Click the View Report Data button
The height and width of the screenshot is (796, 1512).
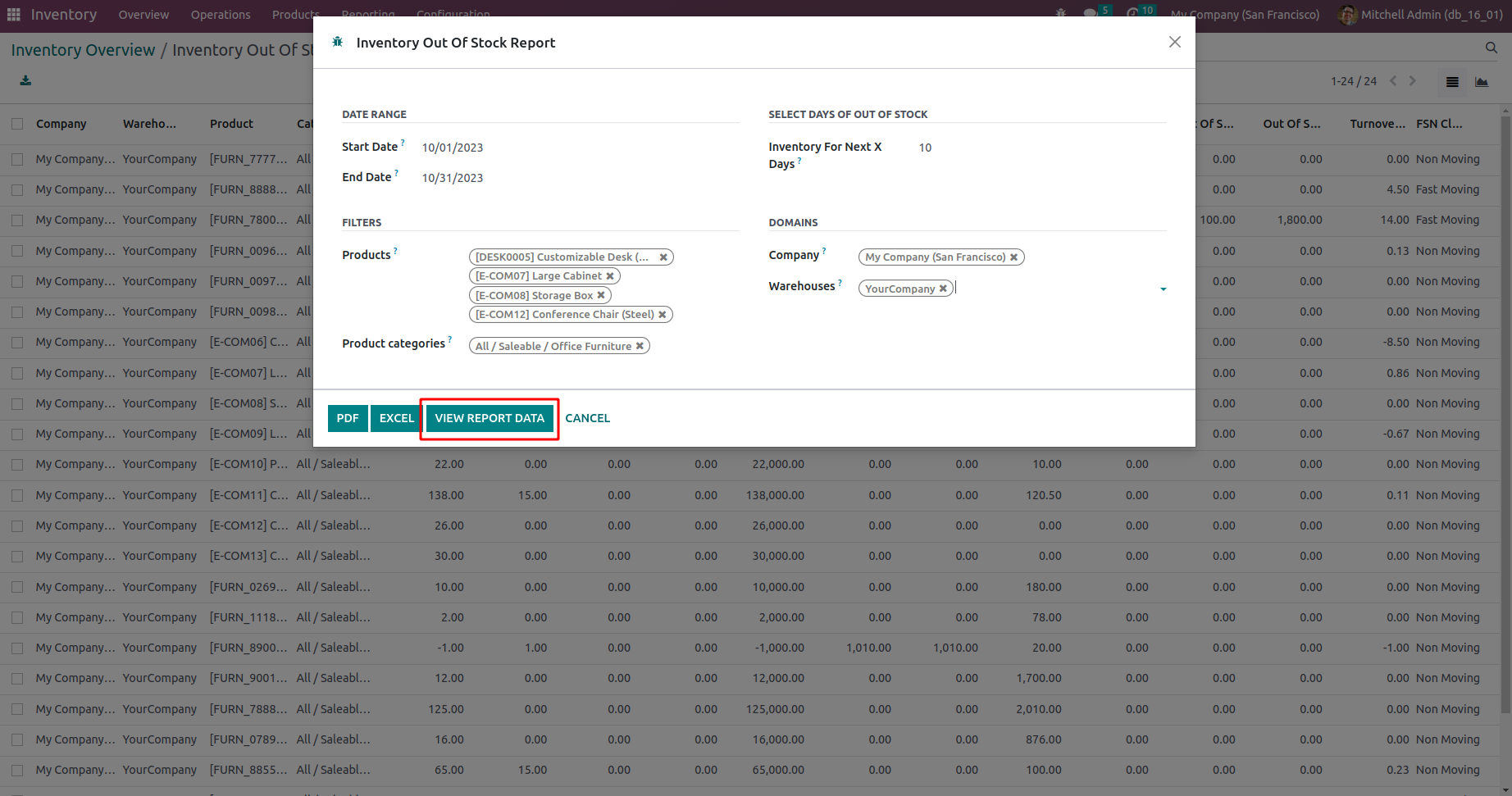(x=490, y=419)
